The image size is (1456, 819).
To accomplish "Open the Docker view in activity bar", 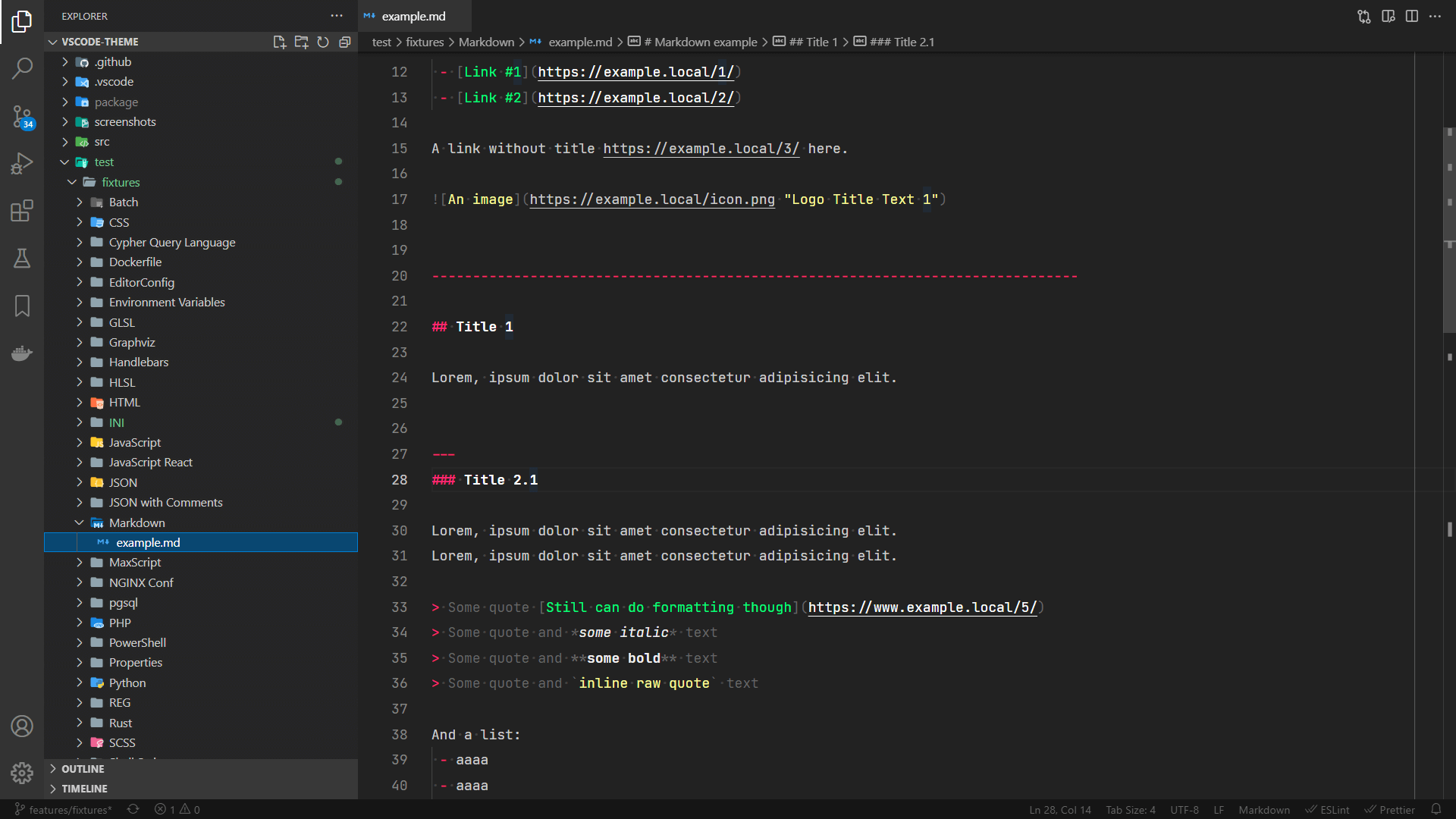I will click(22, 353).
